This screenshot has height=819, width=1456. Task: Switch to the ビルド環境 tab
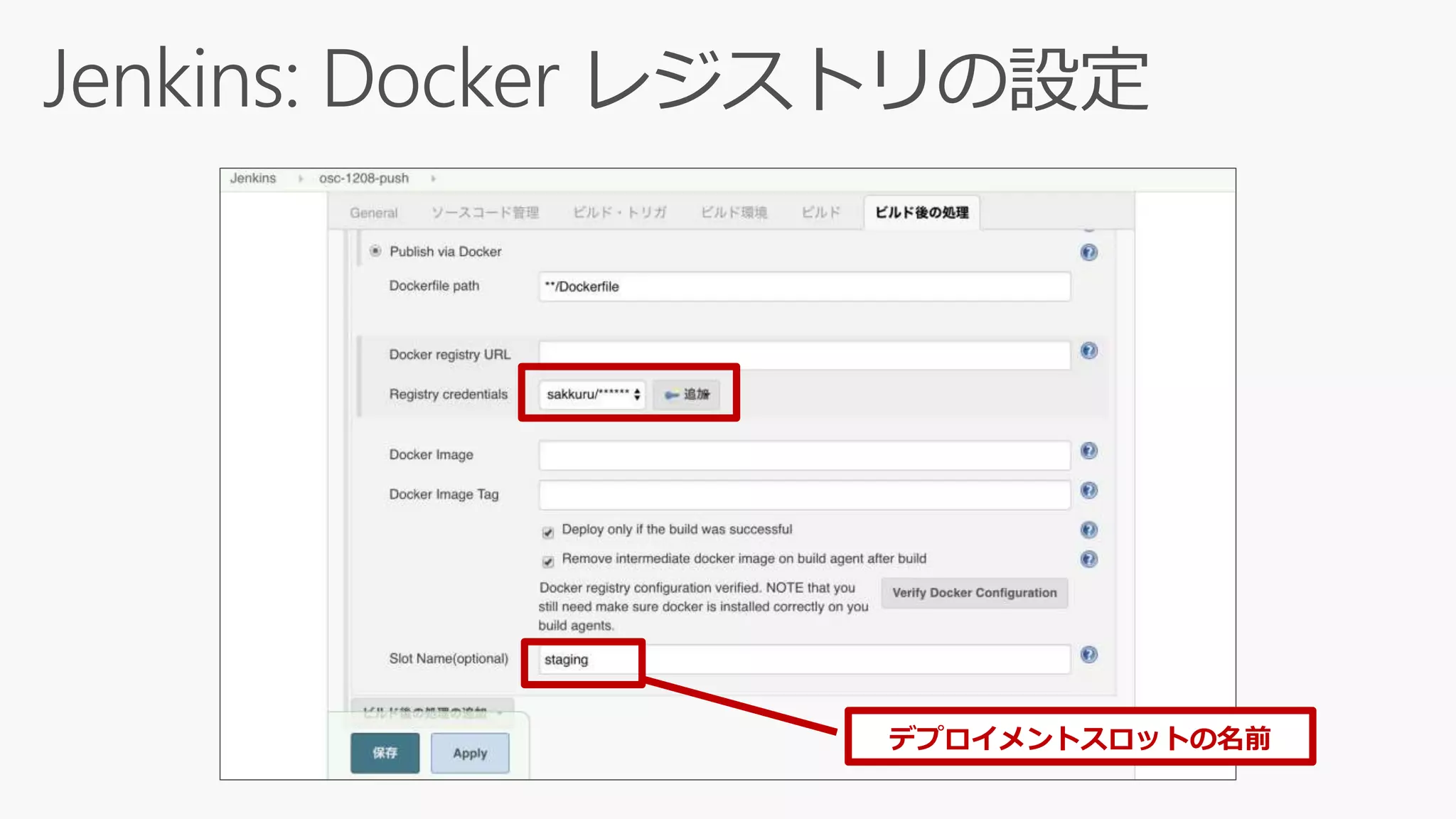[734, 213]
